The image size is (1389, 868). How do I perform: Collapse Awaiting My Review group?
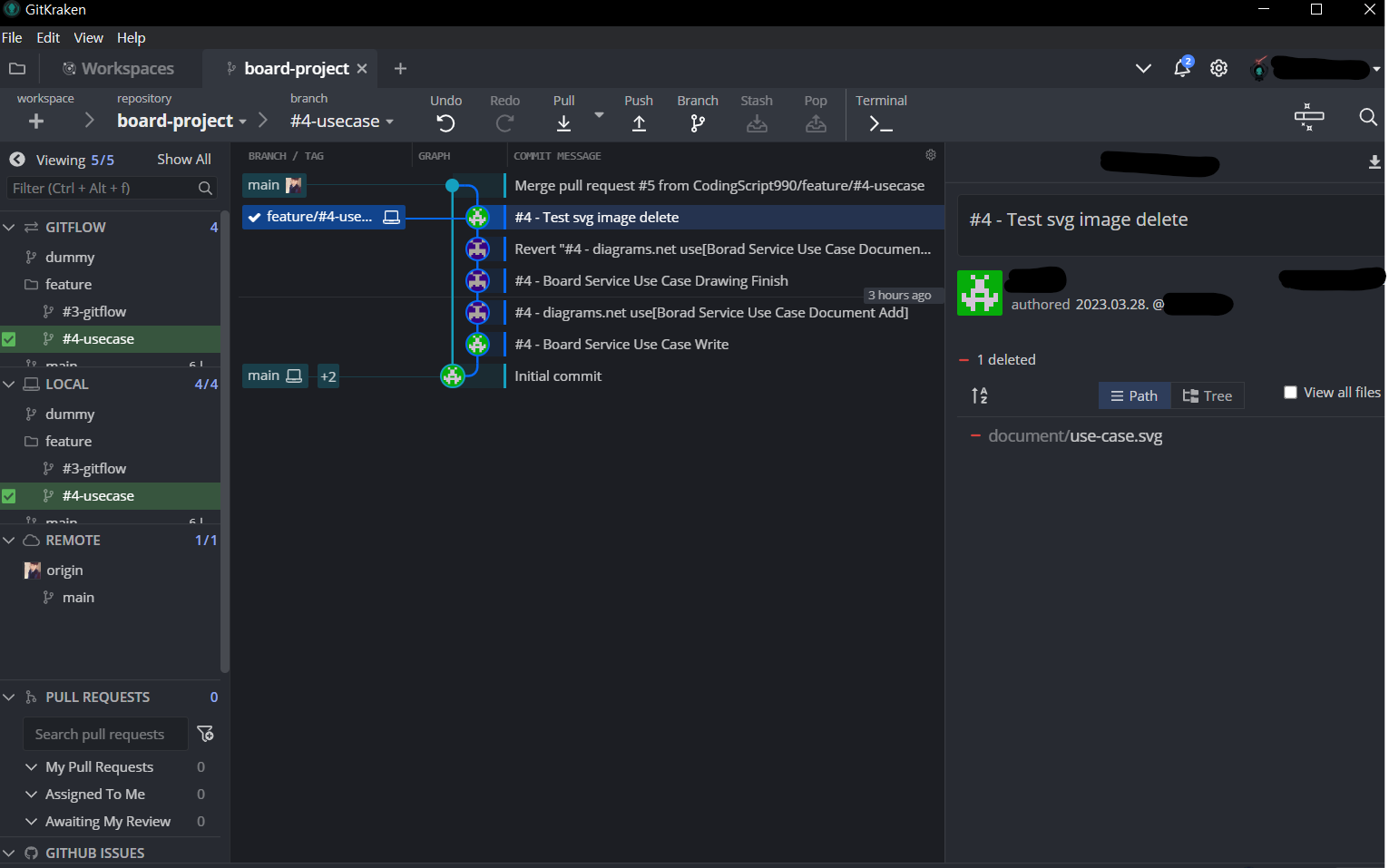pos(32,822)
